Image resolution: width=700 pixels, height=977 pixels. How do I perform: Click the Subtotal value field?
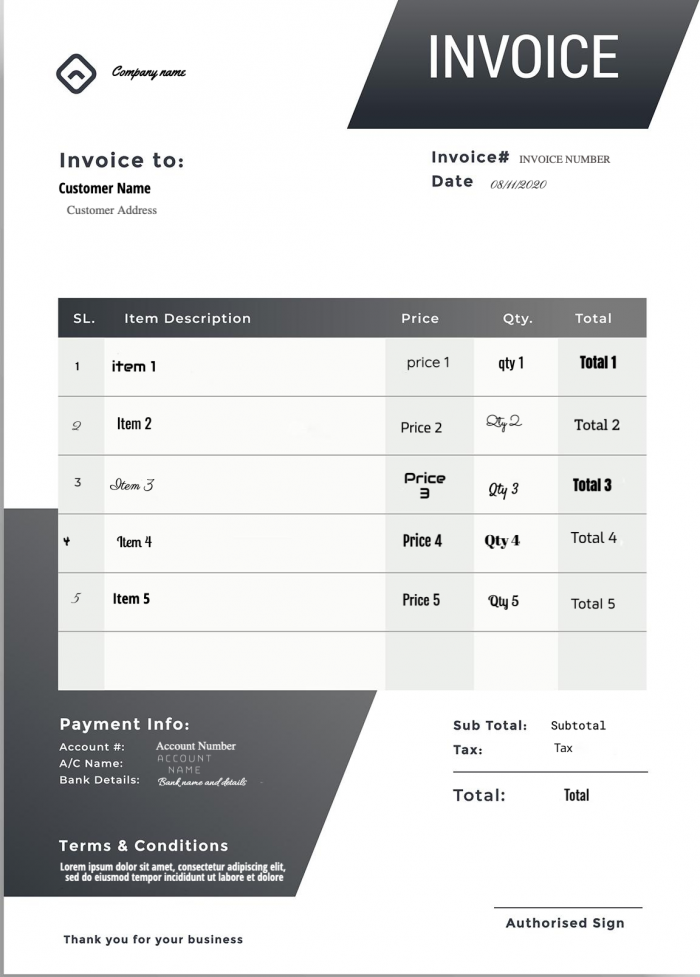(578, 726)
